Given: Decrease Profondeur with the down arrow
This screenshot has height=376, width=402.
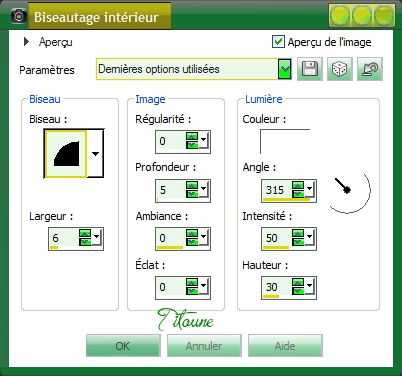Looking at the screenshot, I should tap(192, 194).
